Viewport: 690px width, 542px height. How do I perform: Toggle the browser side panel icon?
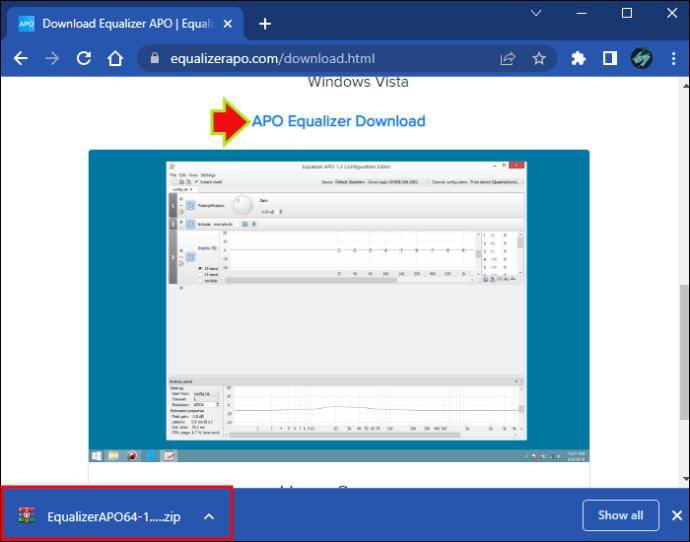coord(610,58)
